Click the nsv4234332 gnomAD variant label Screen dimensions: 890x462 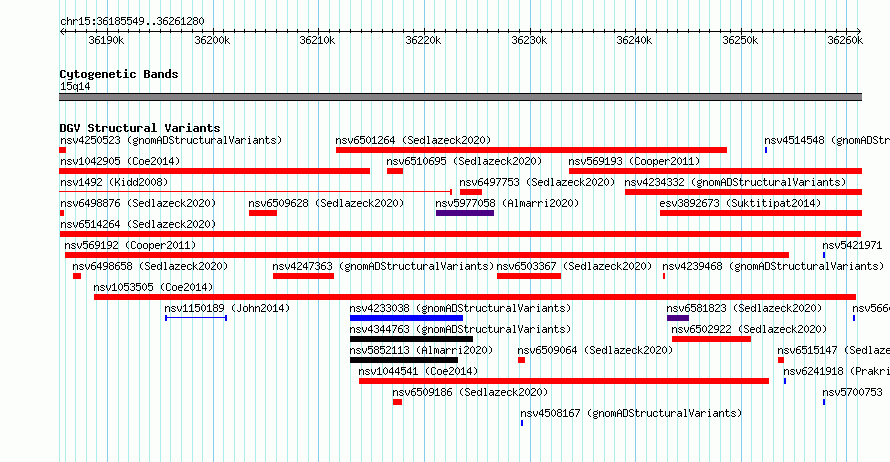736,182
